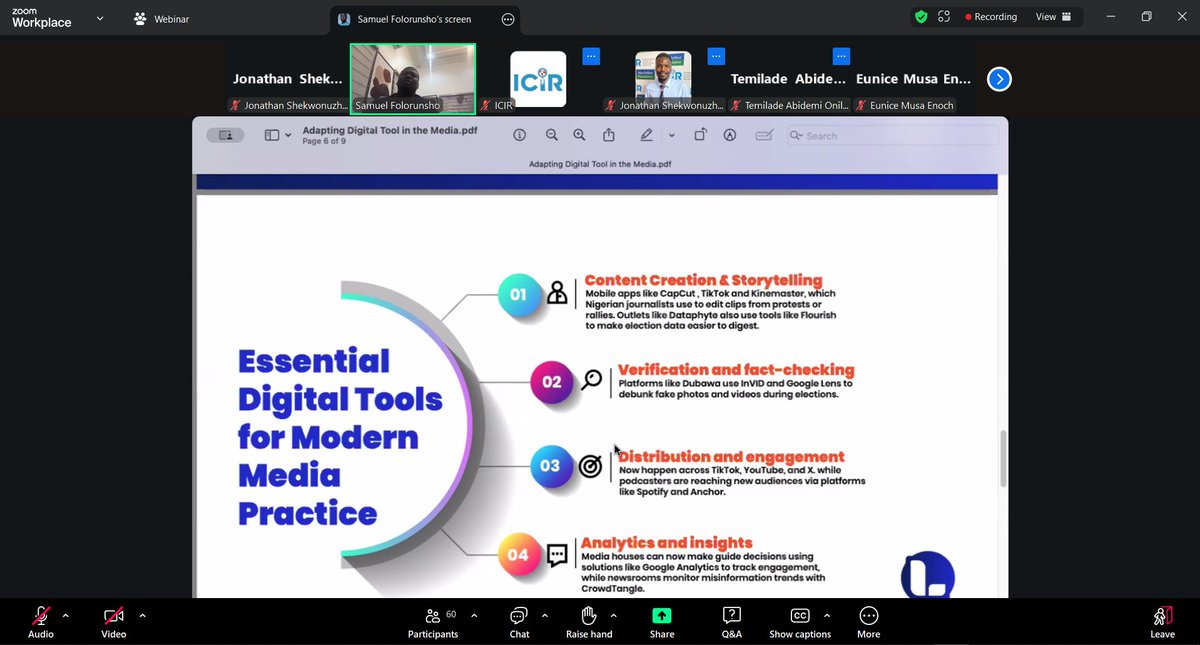Open ICIR tile more options button
Screen dimensions: 1200x645
[591, 56]
